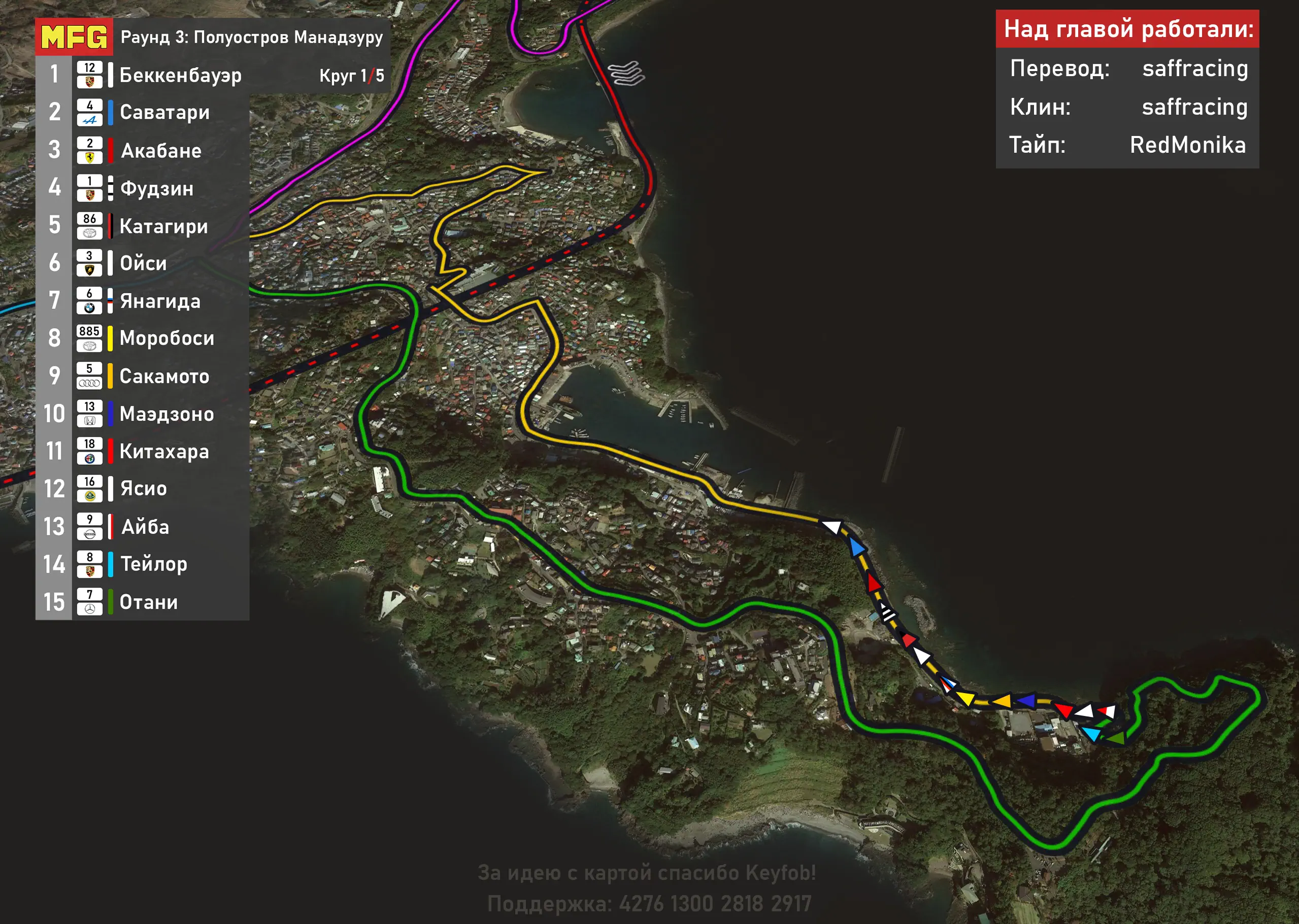This screenshot has height=924, width=1299.
Task: Click the BMW logo beside Янагида
Action: [89, 308]
